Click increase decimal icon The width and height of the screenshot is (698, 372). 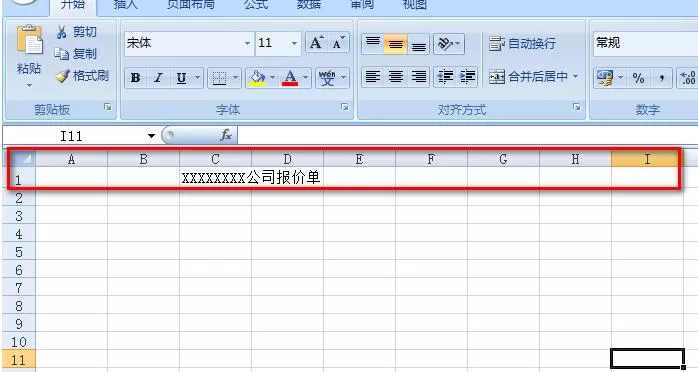(x=687, y=78)
